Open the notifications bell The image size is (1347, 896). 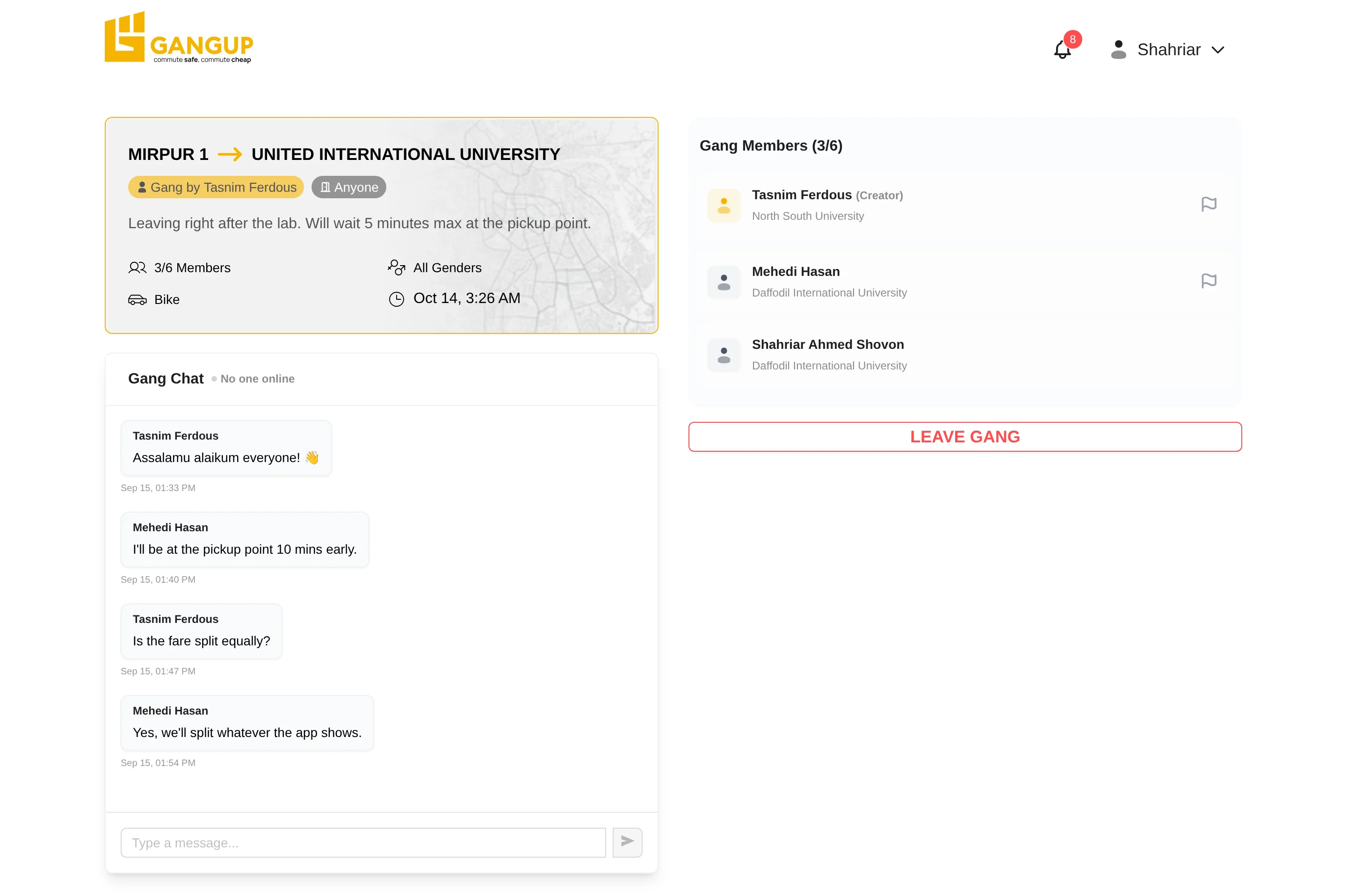point(1062,50)
